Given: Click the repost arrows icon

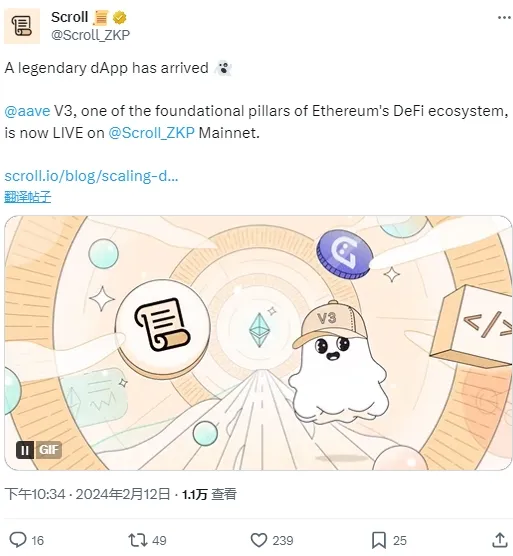Looking at the screenshot, I should pos(138,540).
